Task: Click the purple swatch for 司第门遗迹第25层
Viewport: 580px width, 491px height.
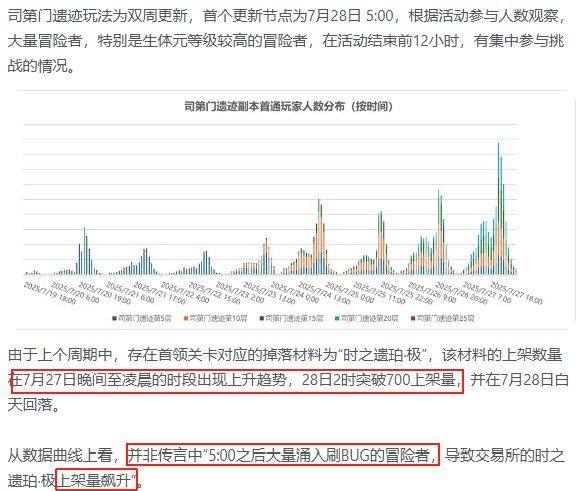Action: (x=413, y=318)
